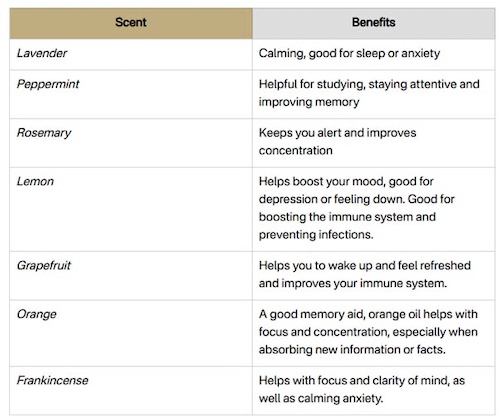Click the 'Helps boost your mood' benefit text
The height and width of the screenshot is (416, 500).
click(x=322, y=181)
